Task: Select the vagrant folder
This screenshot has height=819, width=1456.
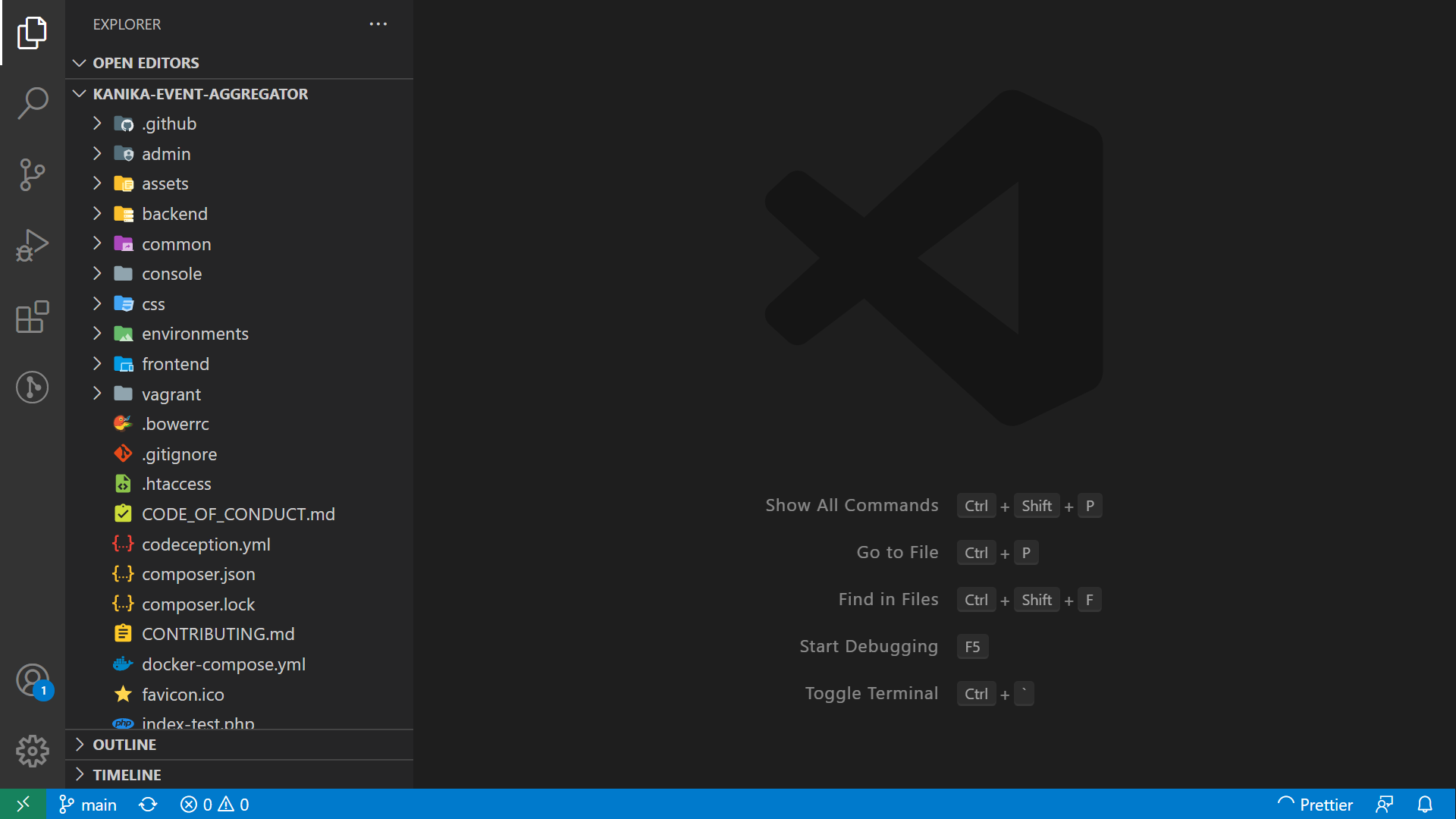Action: (240, 394)
